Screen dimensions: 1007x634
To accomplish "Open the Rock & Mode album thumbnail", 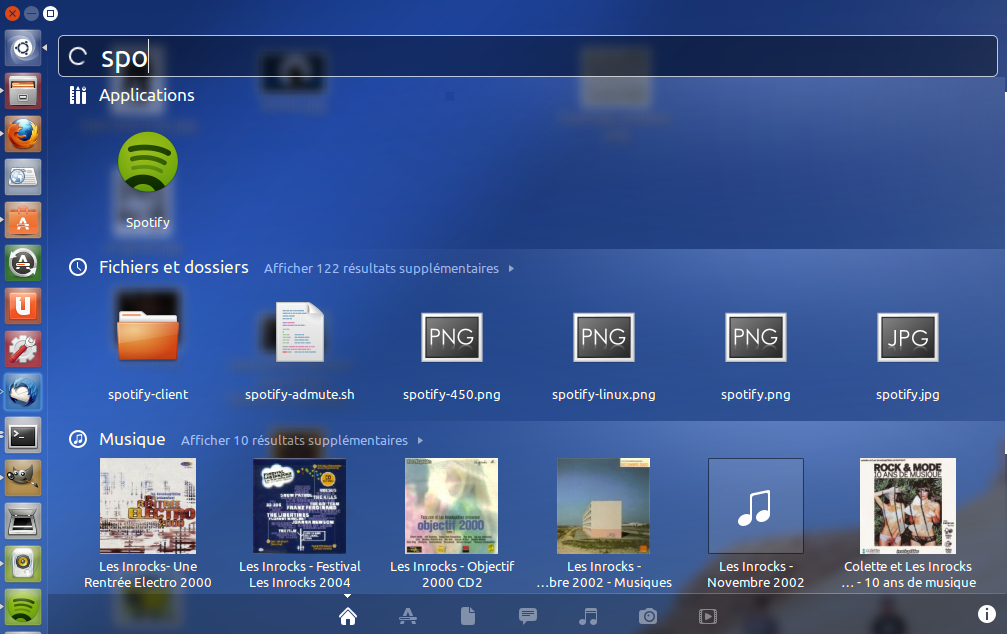I will [x=907, y=506].
